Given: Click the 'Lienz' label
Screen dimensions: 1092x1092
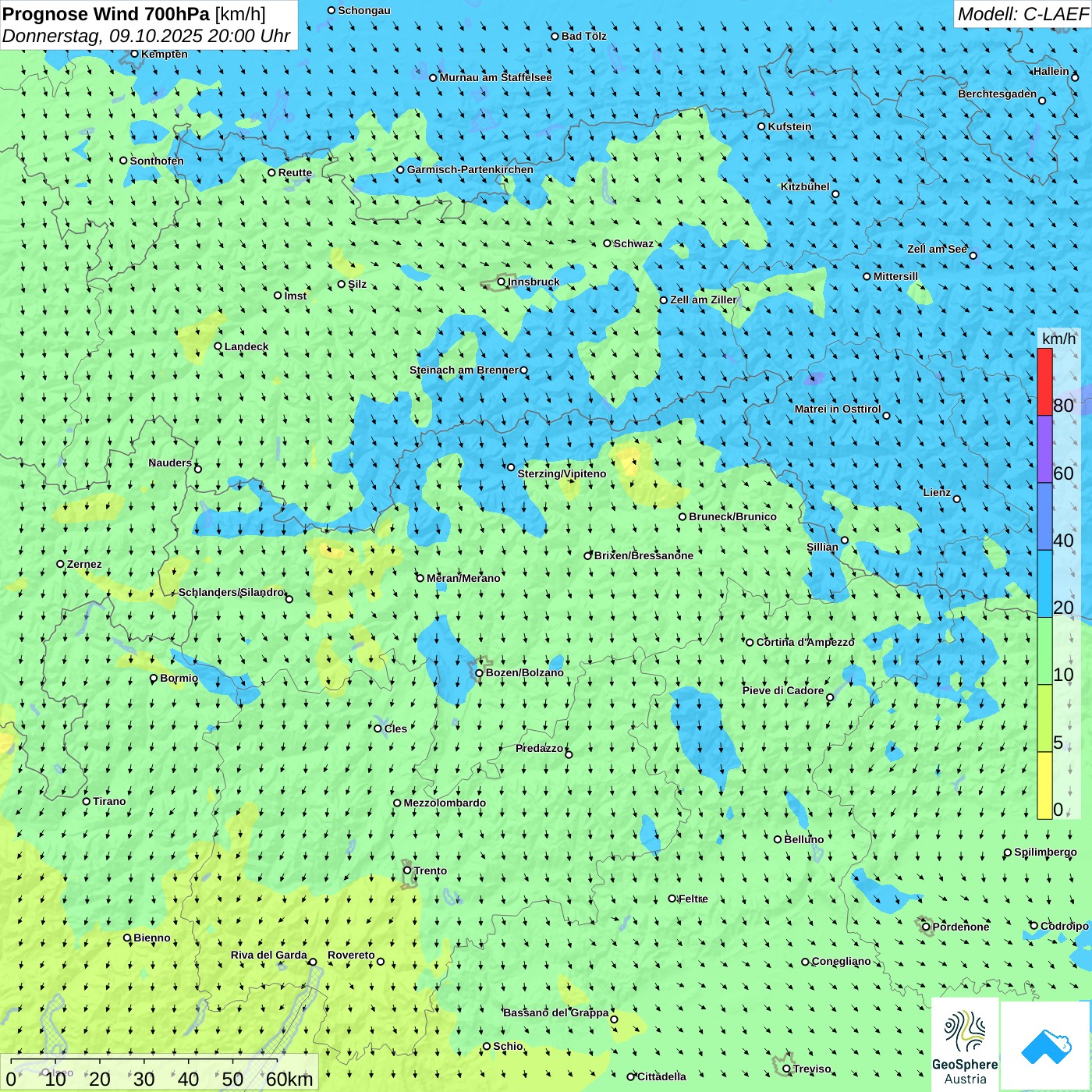Looking at the screenshot, I should pos(937,492).
